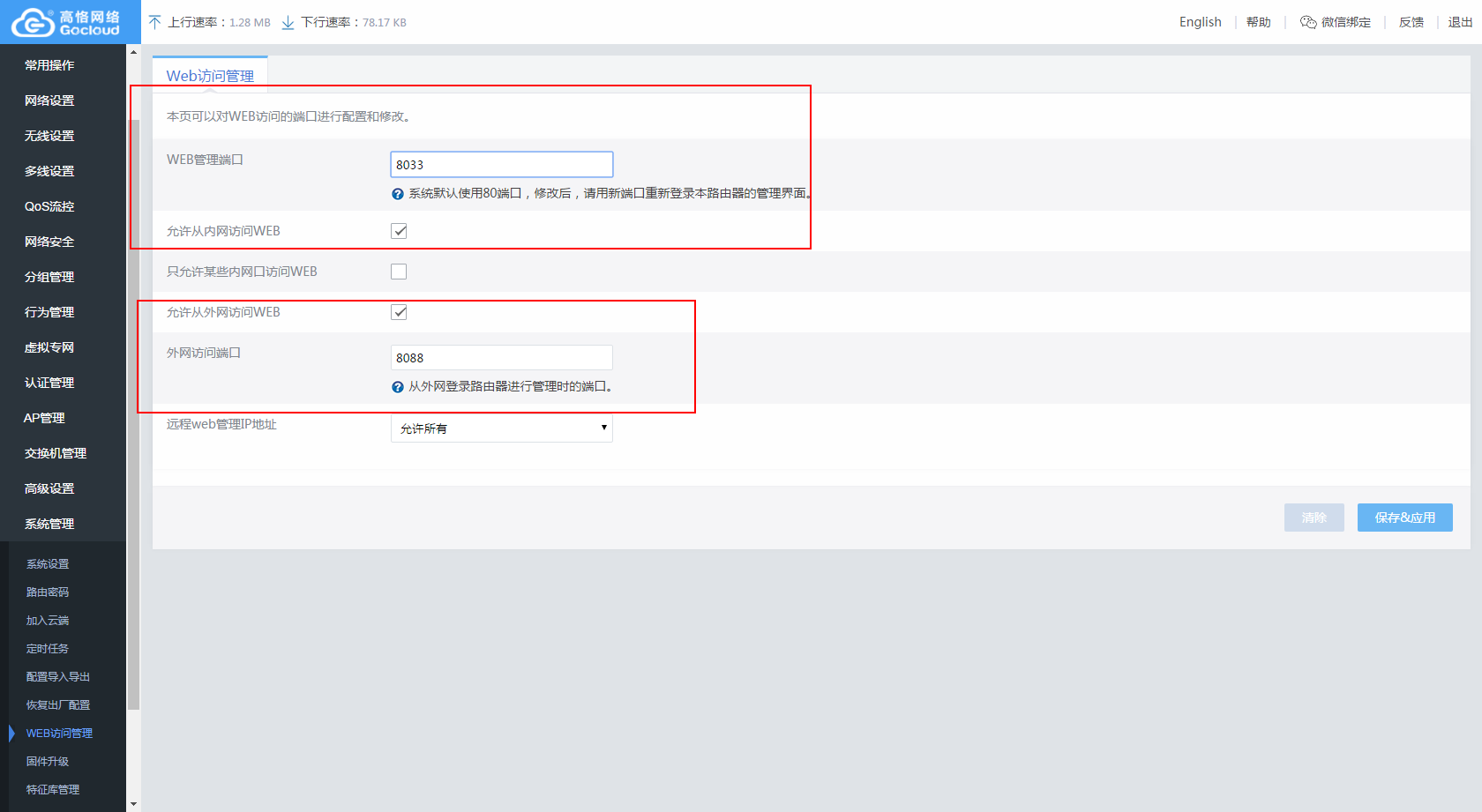The image size is (1482, 812).
Task: Disable 允许从内网访问WEB checkbox
Action: click(x=399, y=231)
